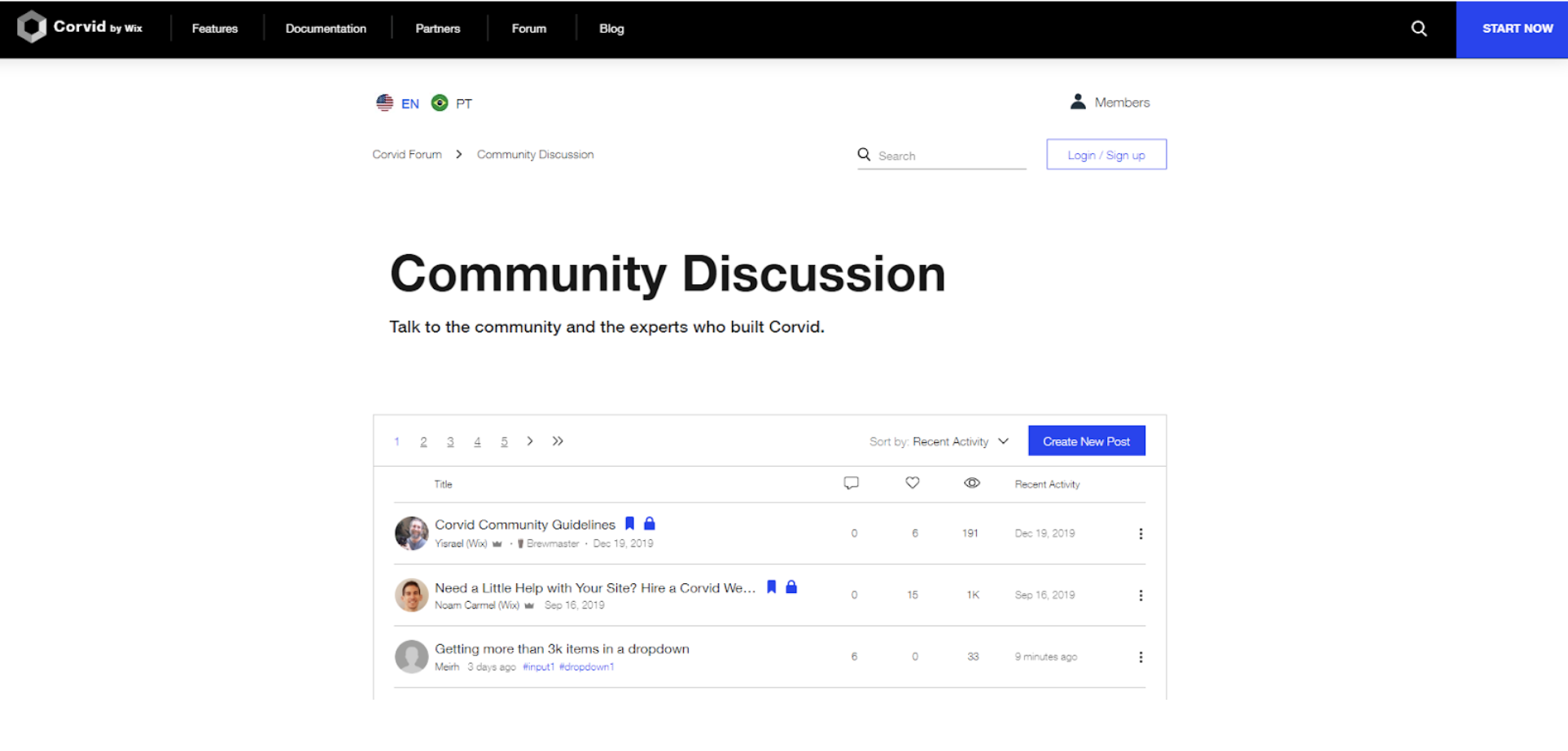Image resolution: width=1568 pixels, height=751 pixels.
Task: Click bookmark icon on Corvid Community Guidelines
Action: click(x=629, y=523)
